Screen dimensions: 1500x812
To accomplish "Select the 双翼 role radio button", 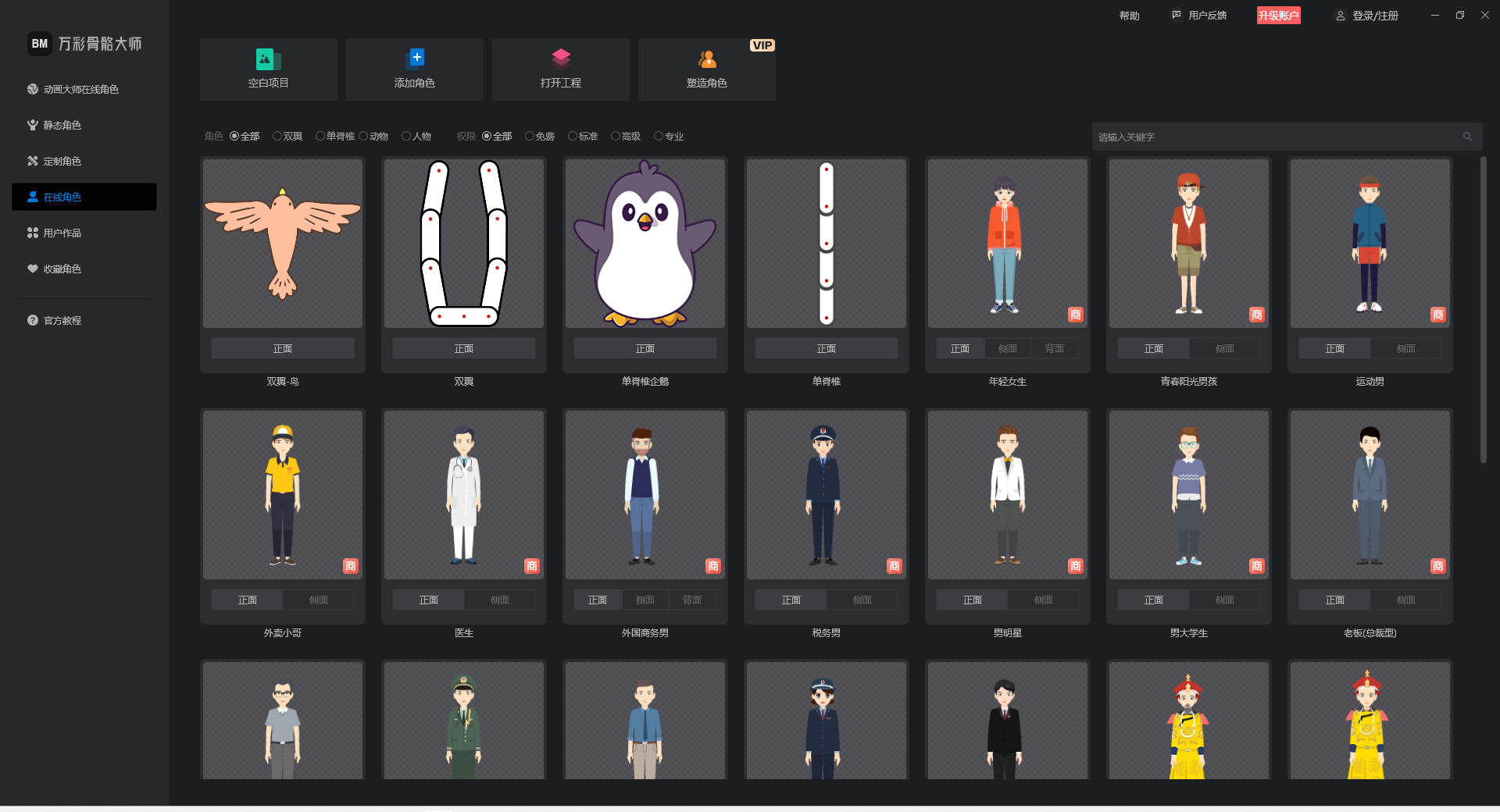I will [277, 136].
